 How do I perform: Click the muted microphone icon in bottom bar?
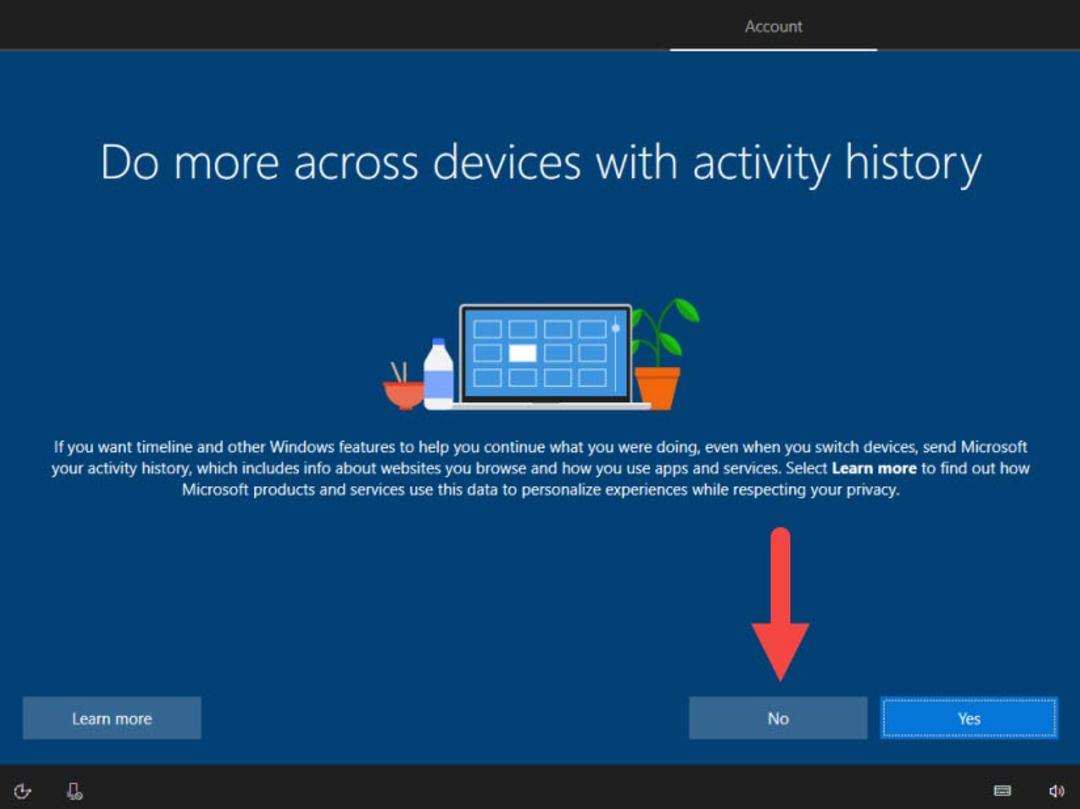coord(74,791)
